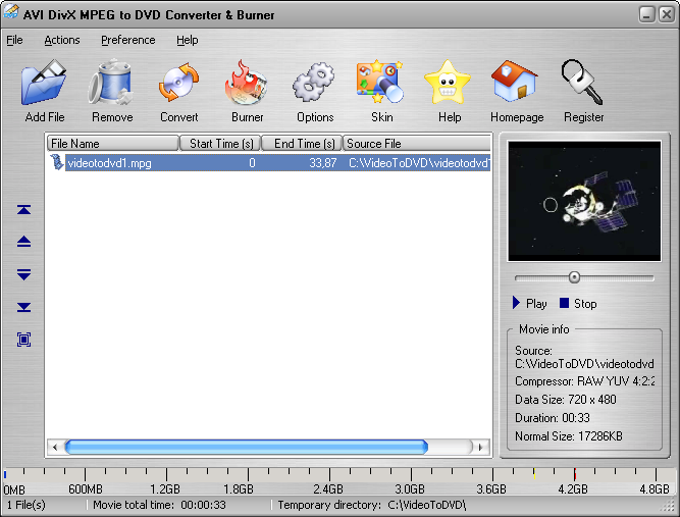This screenshot has height=517, width=680.
Task: Open the Homepage house icon
Action: tap(515, 82)
